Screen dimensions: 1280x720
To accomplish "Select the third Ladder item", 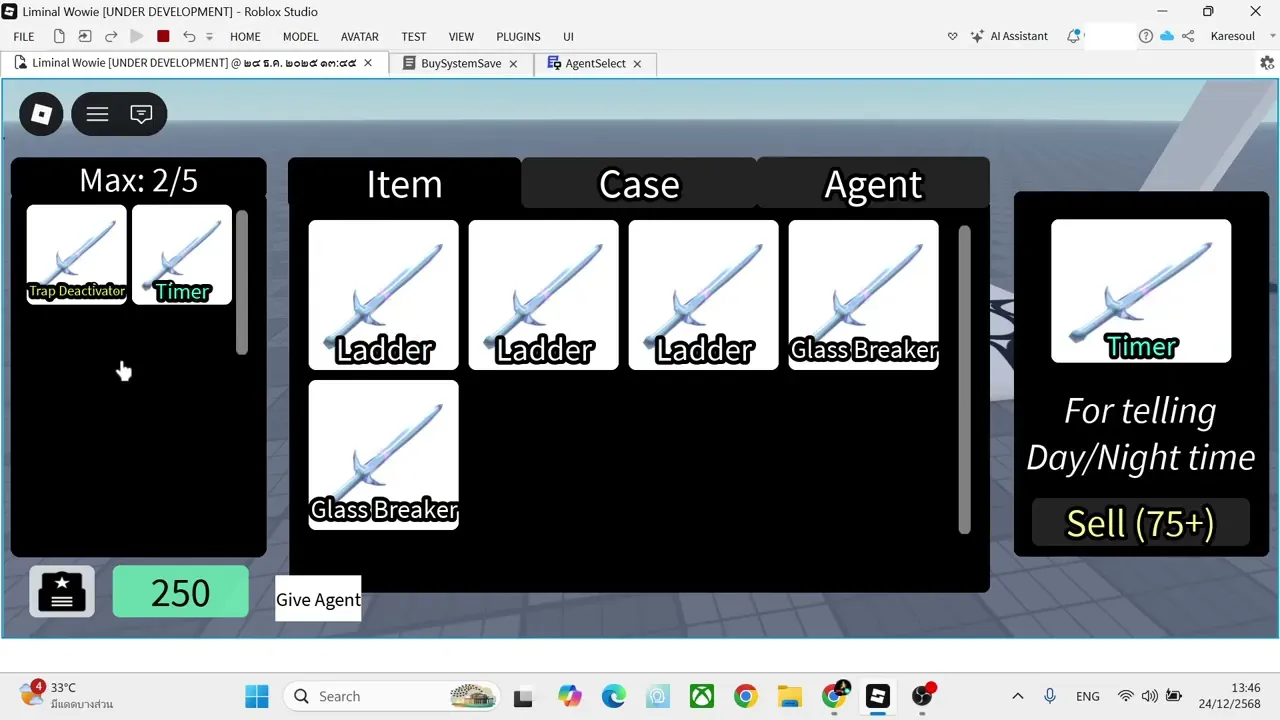I will tap(704, 295).
